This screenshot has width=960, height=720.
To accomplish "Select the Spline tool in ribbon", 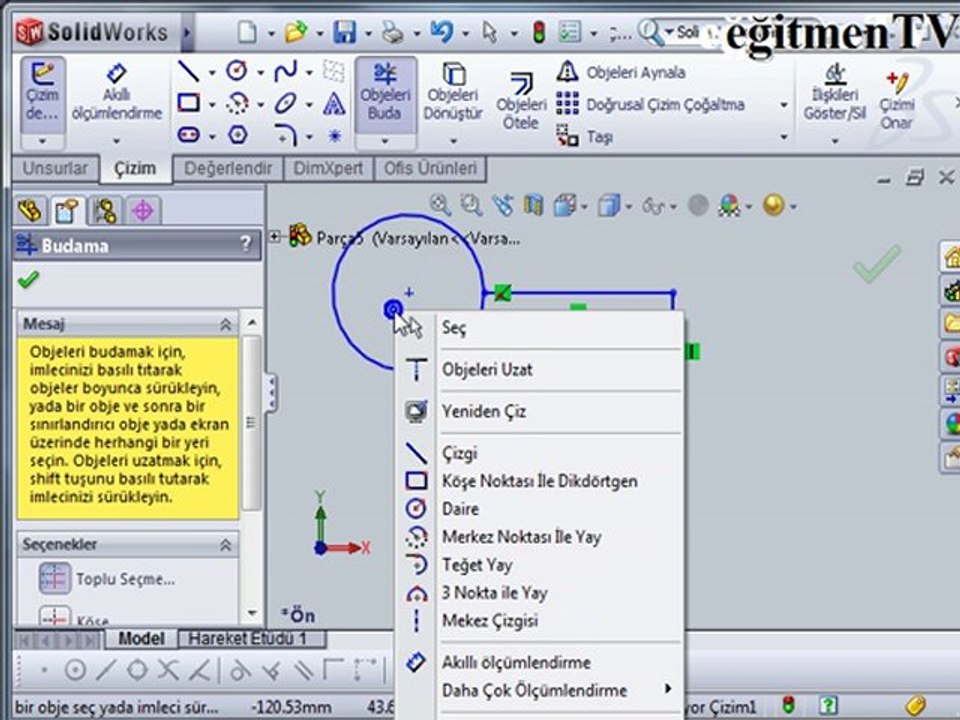I will 286,71.
